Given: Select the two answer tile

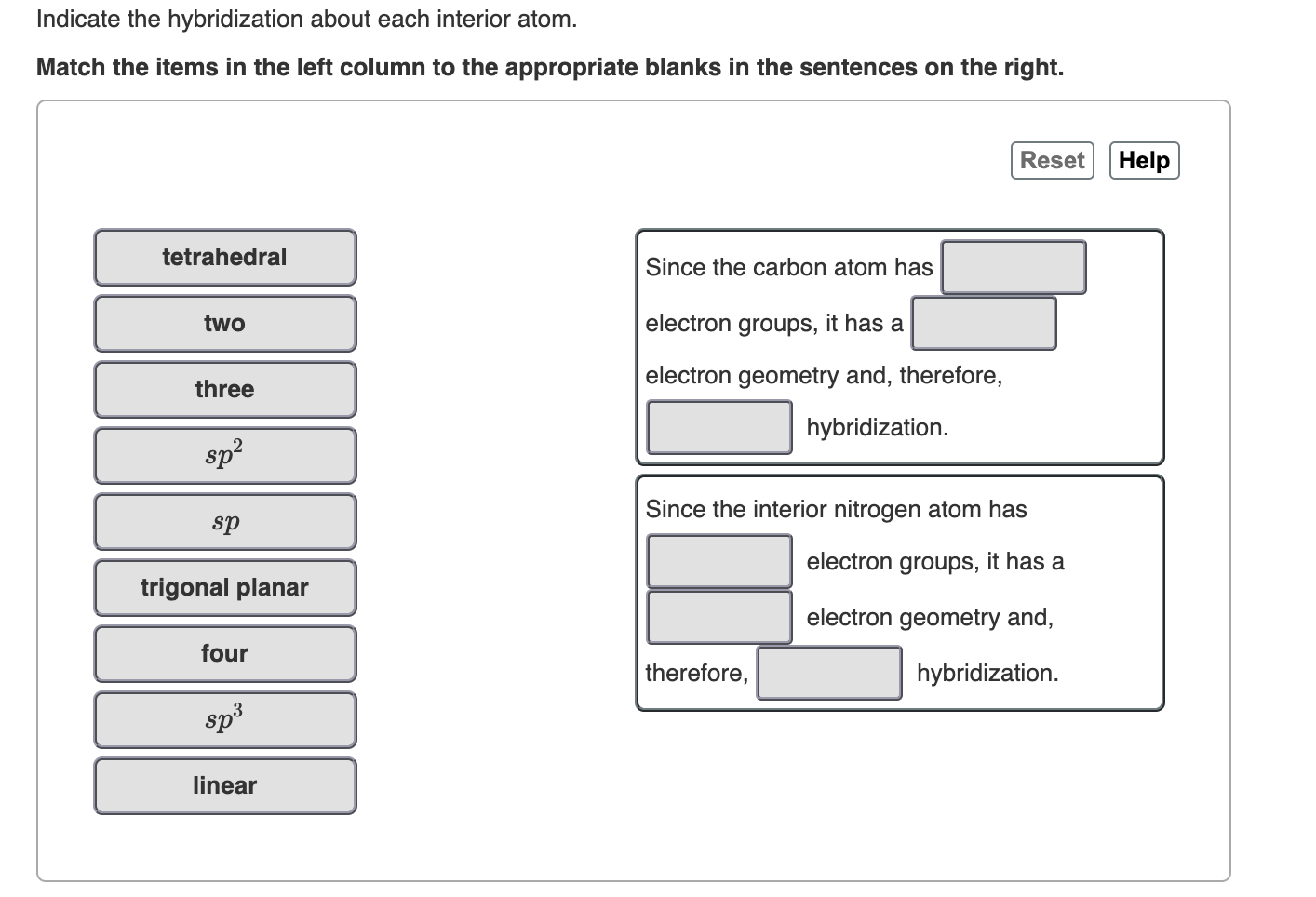Looking at the screenshot, I should point(224,323).
